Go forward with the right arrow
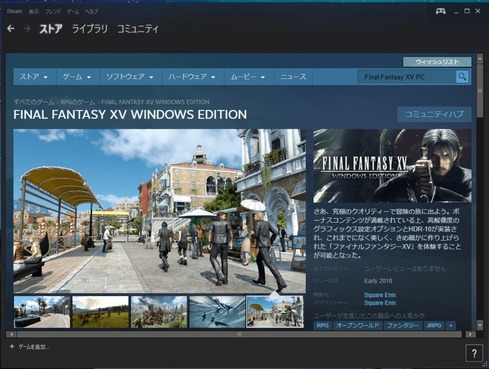Image resolution: width=489 pixels, height=369 pixels. point(27,29)
